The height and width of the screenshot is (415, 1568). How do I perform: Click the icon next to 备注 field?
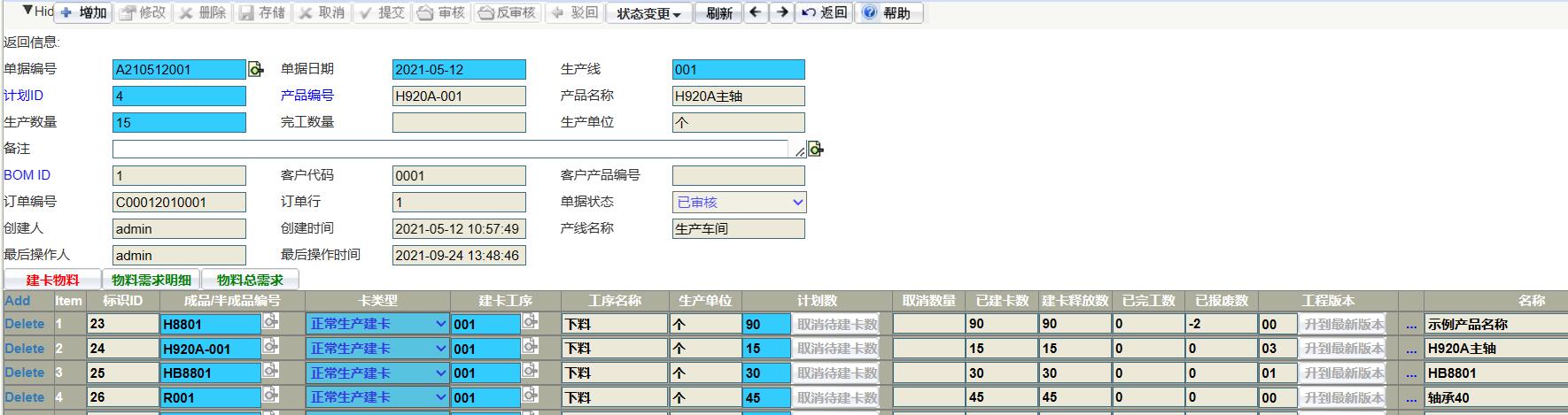click(815, 149)
